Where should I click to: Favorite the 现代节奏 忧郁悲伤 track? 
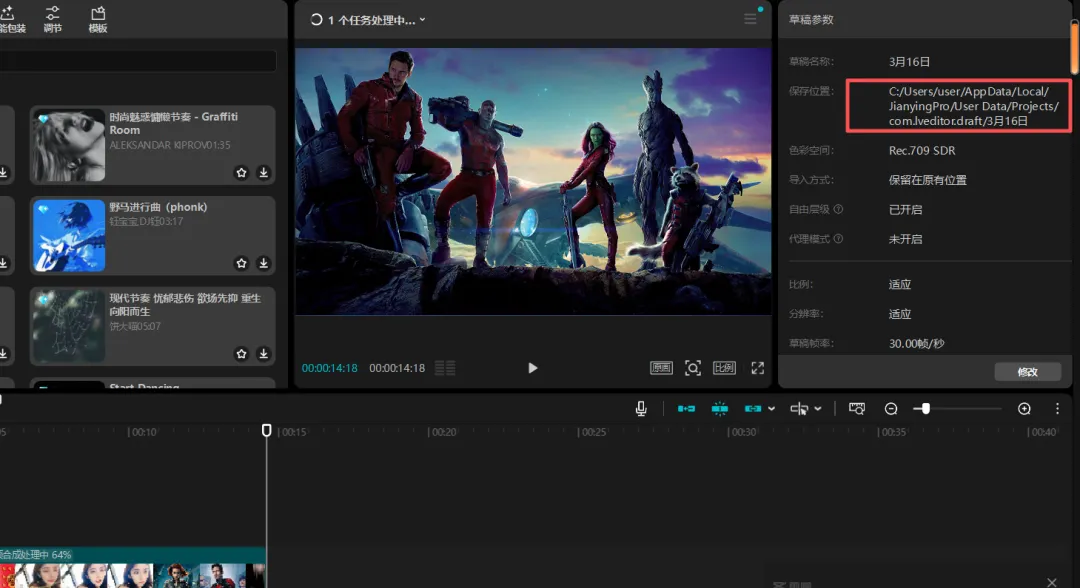coord(241,354)
